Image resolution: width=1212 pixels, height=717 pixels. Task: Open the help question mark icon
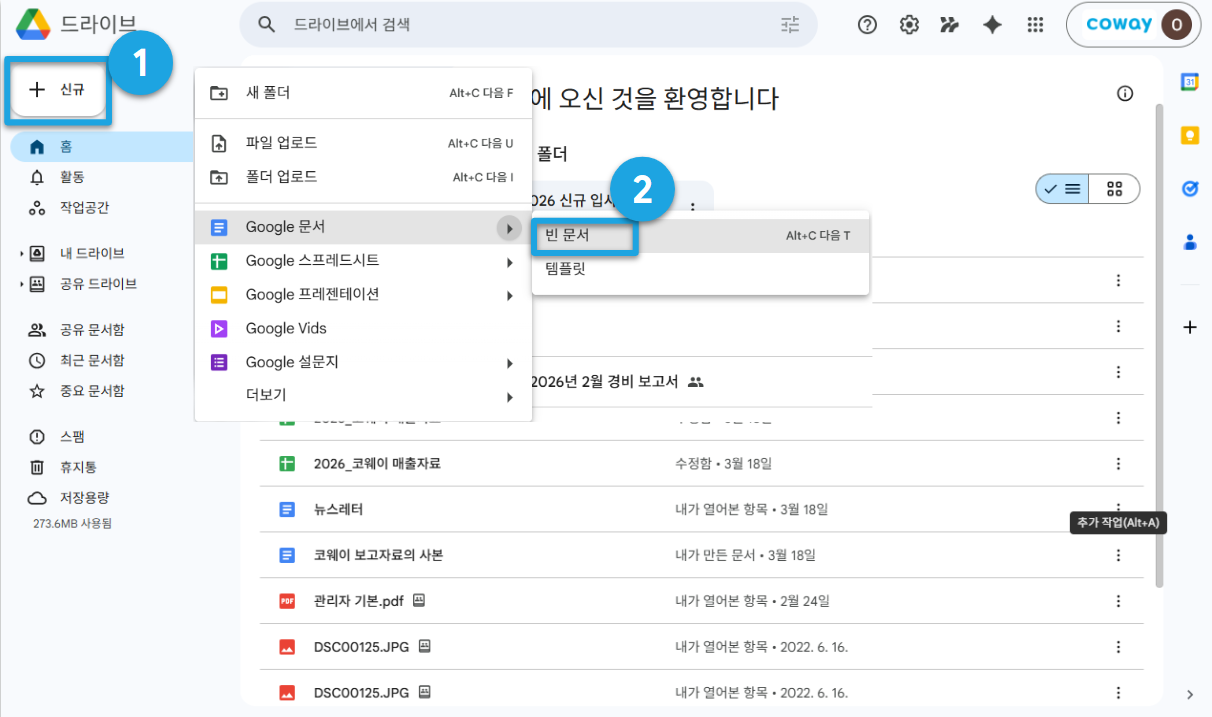[x=867, y=25]
